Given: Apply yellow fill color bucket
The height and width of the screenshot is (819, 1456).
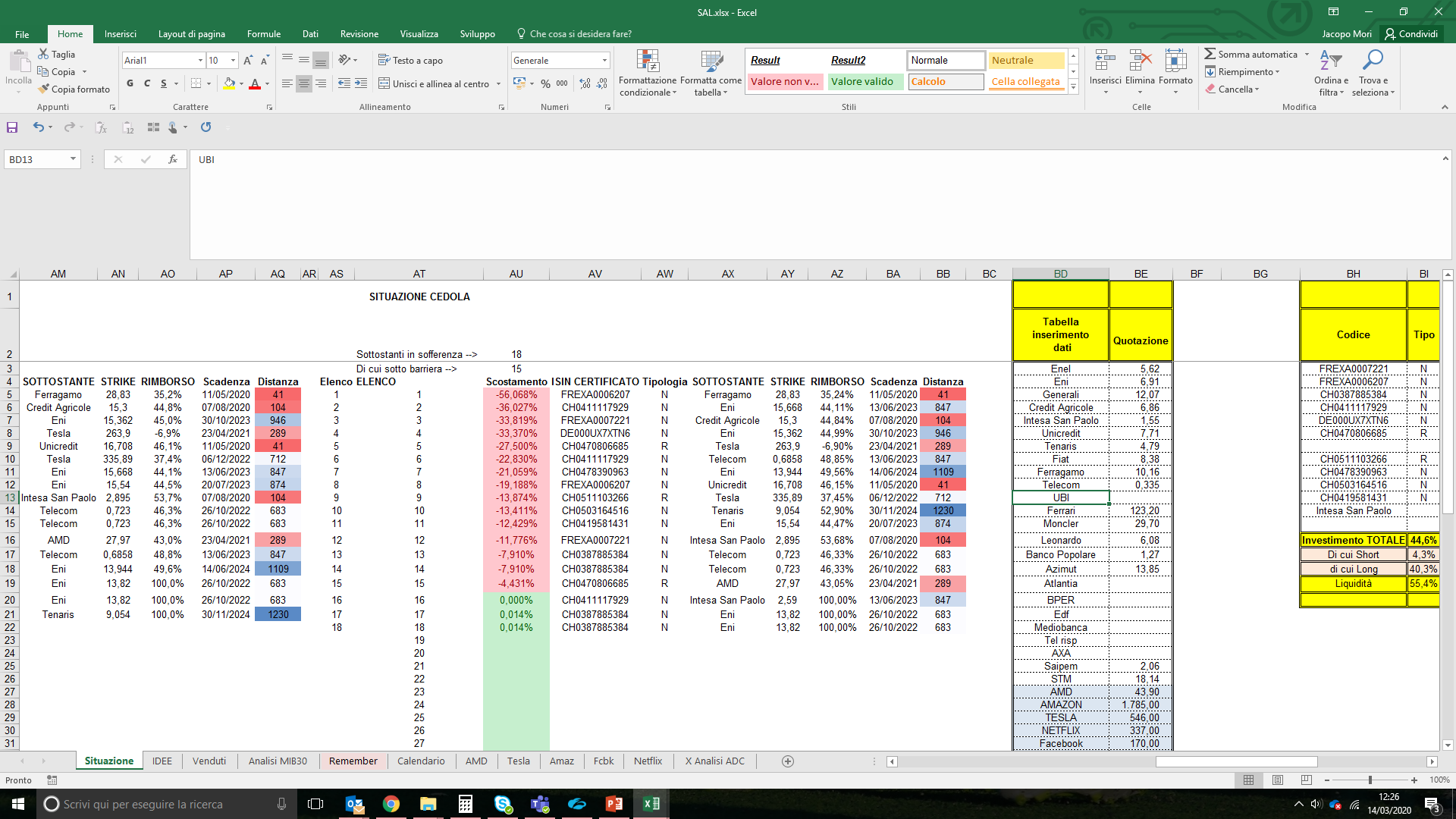Looking at the screenshot, I should click(229, 83).
